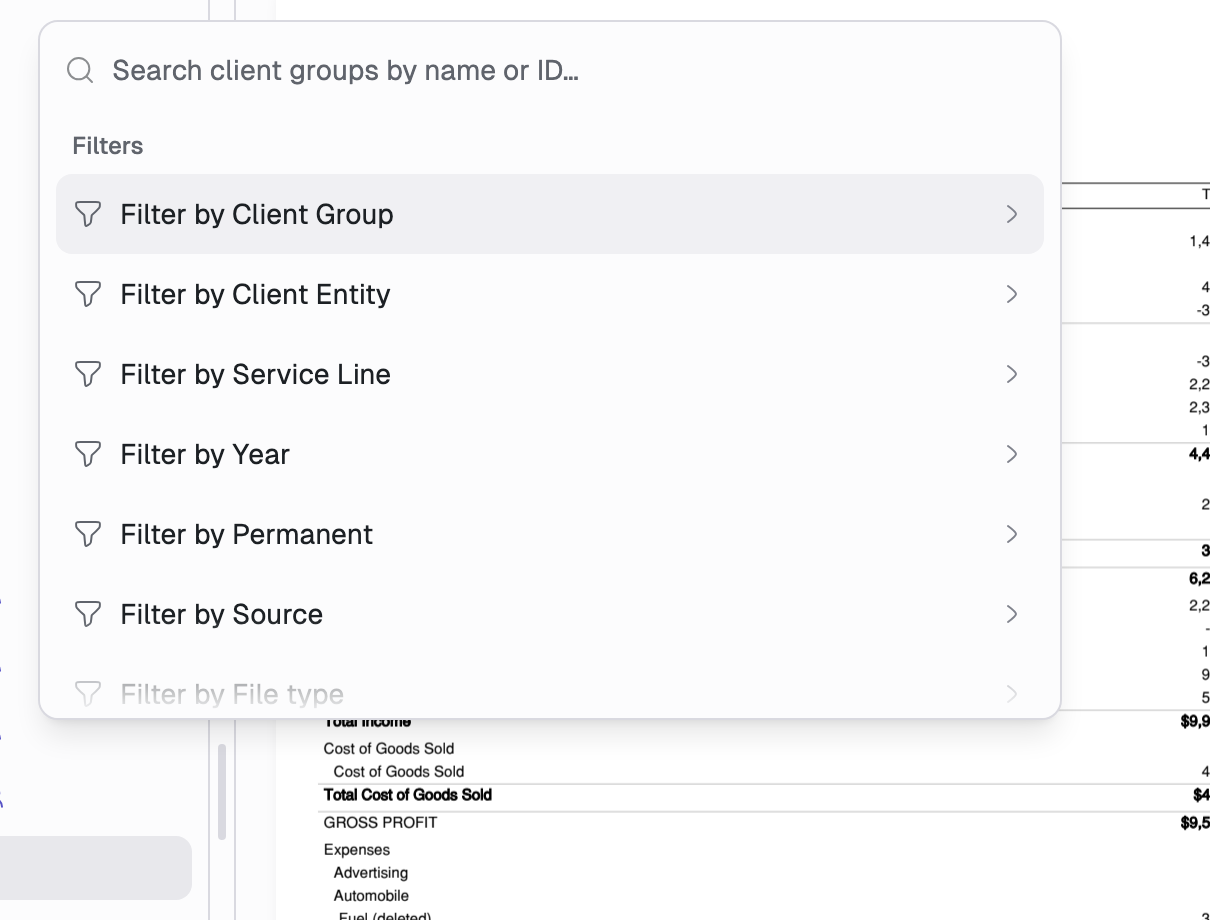Select Filter by File type menu text
This screenshot has width=1210, height=920.
coord(232,694)
